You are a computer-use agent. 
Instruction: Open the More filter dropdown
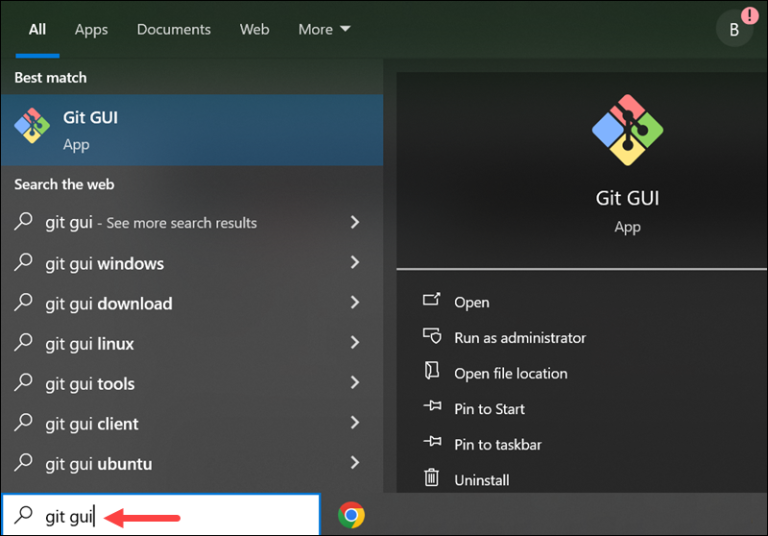(x=324, y=29)
